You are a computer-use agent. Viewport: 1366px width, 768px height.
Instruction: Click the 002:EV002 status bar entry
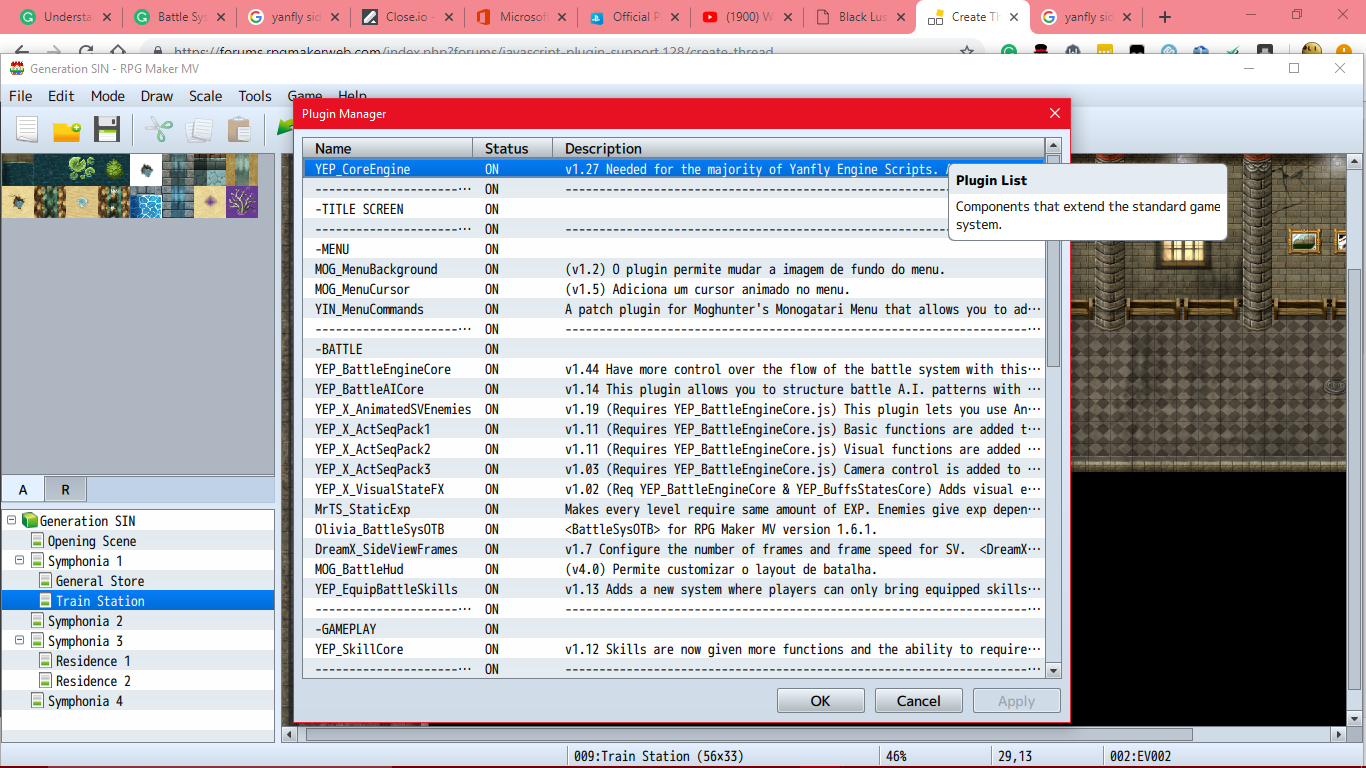1140,756
